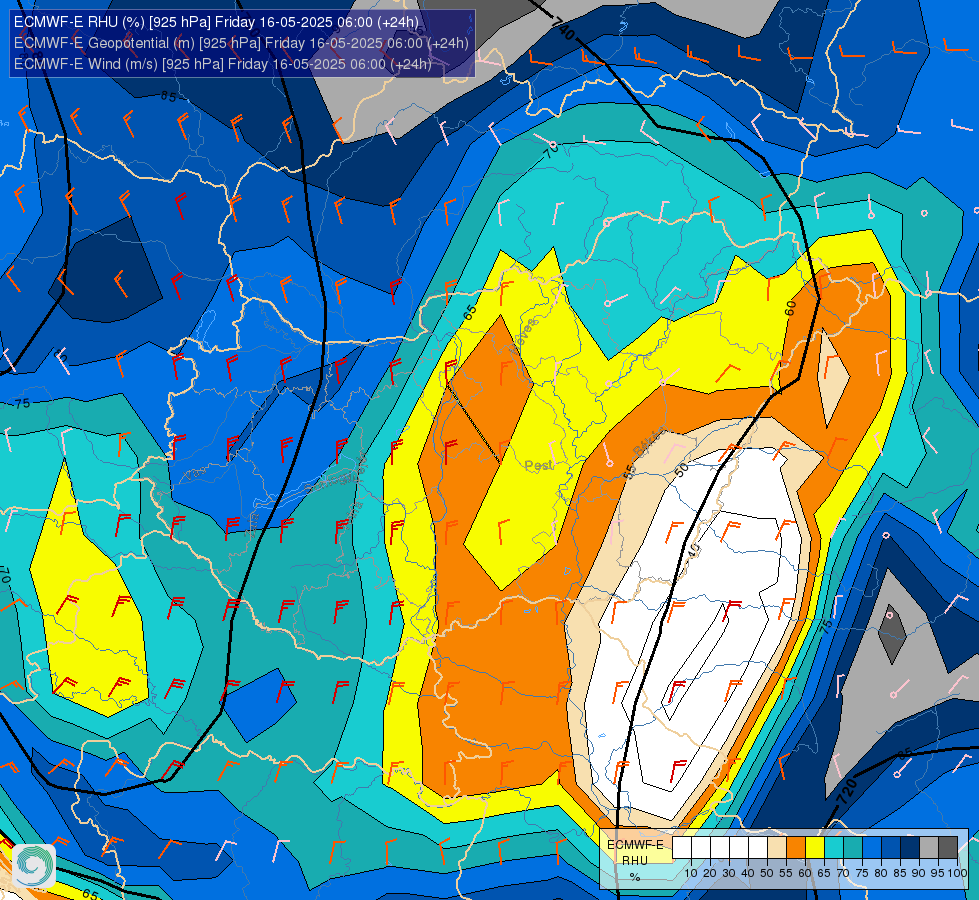979x900 pixels.
Task: Click the legend title ECMWF-E RHU %
Action: [x=635, y=860]
